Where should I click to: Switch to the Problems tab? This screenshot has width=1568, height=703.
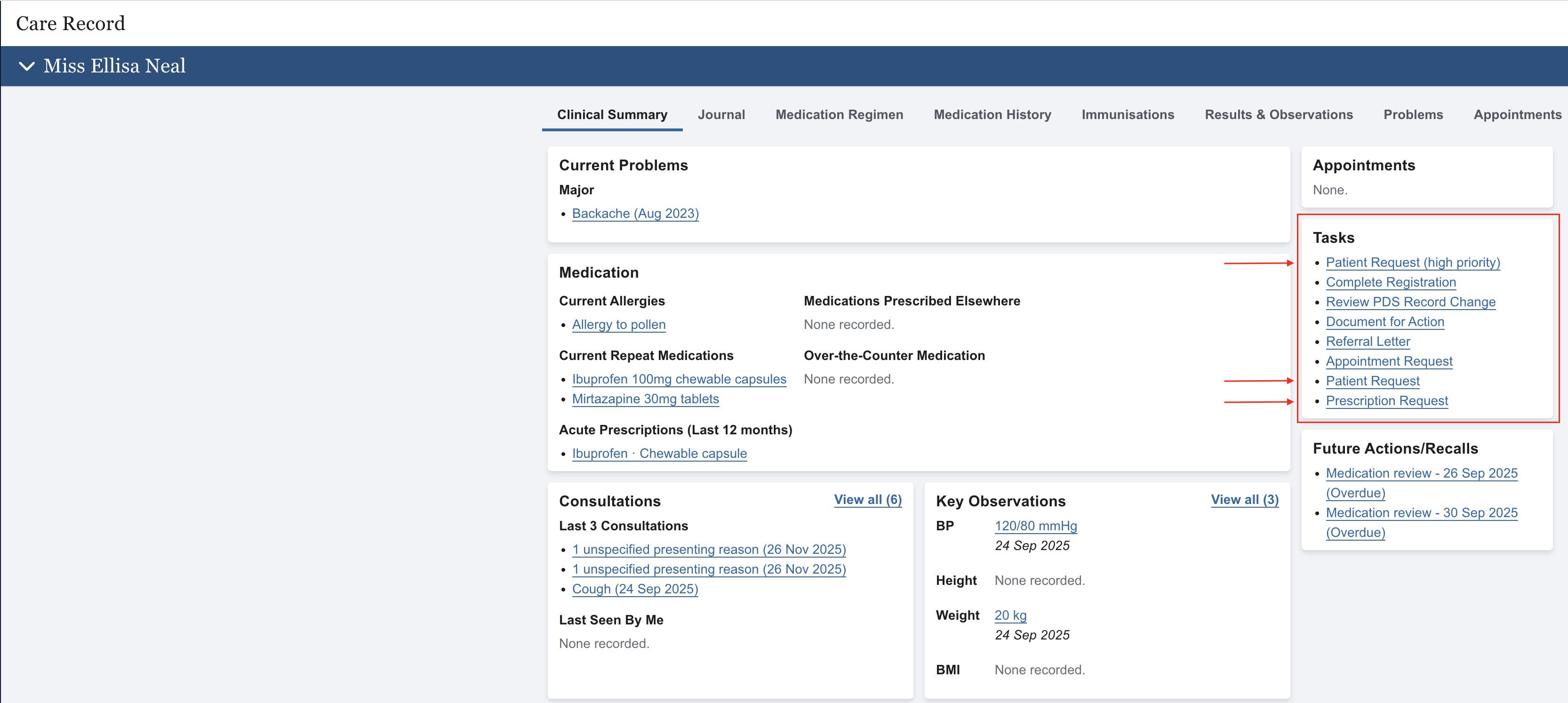(1412, 114)
